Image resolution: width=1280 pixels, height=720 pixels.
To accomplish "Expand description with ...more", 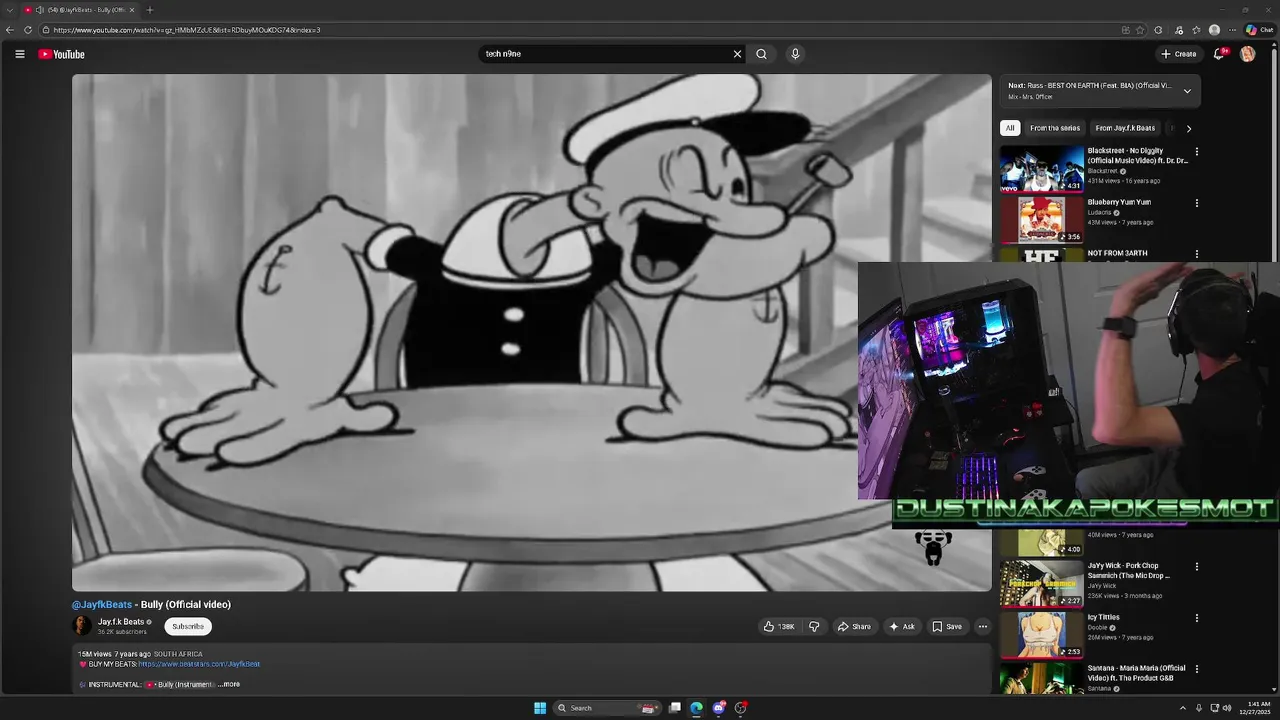I will pos(229,684).
